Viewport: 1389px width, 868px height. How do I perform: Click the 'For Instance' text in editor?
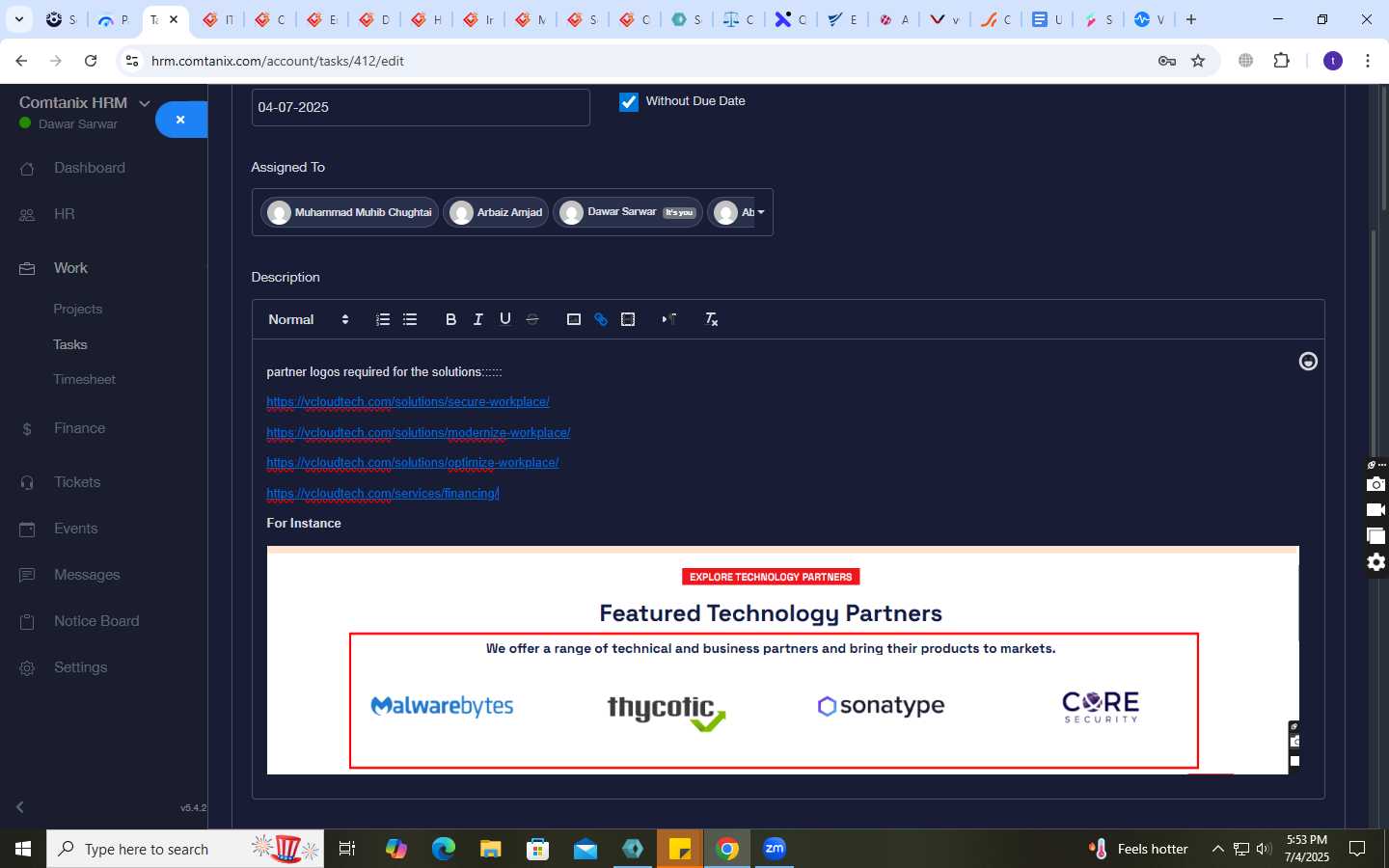[304, 524]
